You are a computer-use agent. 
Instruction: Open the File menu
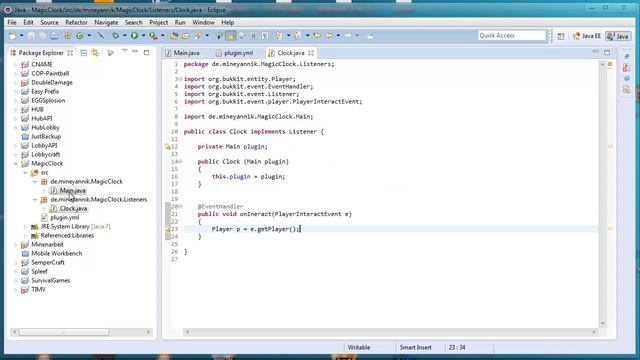pos(12,22)
